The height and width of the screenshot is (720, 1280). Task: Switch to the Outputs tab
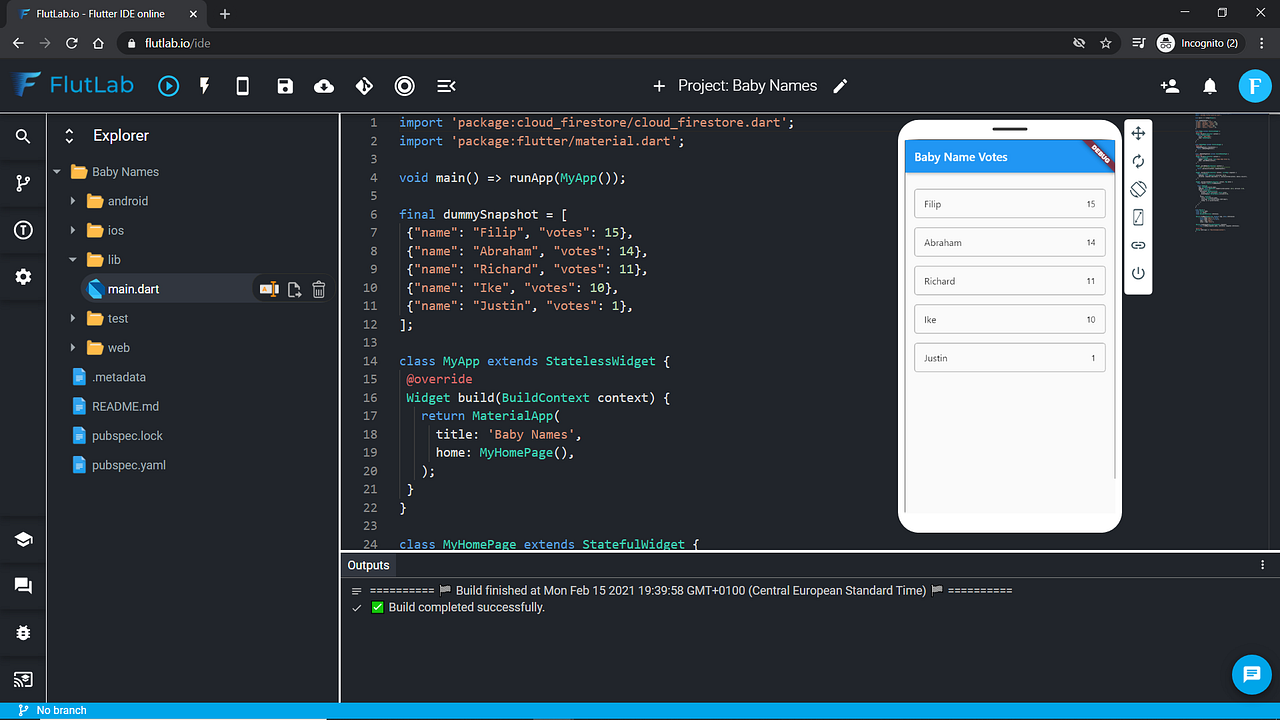click(368, 565)
